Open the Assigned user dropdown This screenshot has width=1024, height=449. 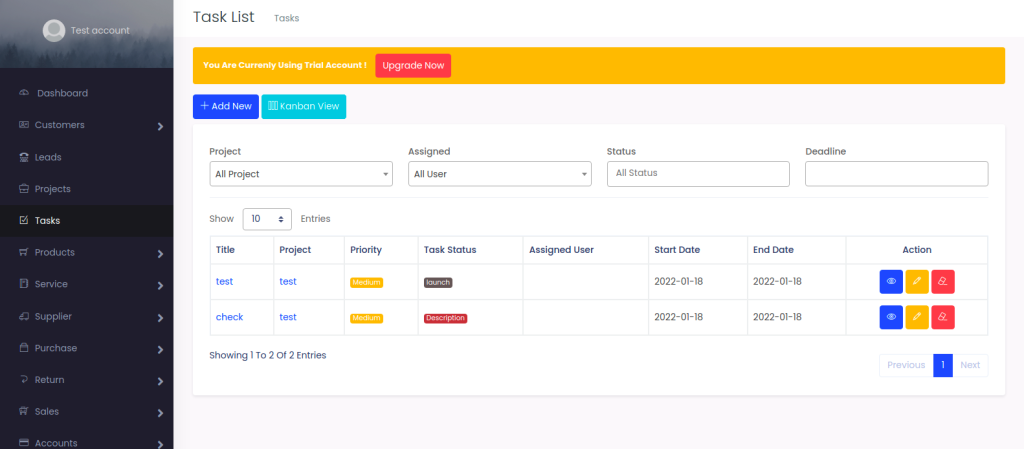click(499, 174)
